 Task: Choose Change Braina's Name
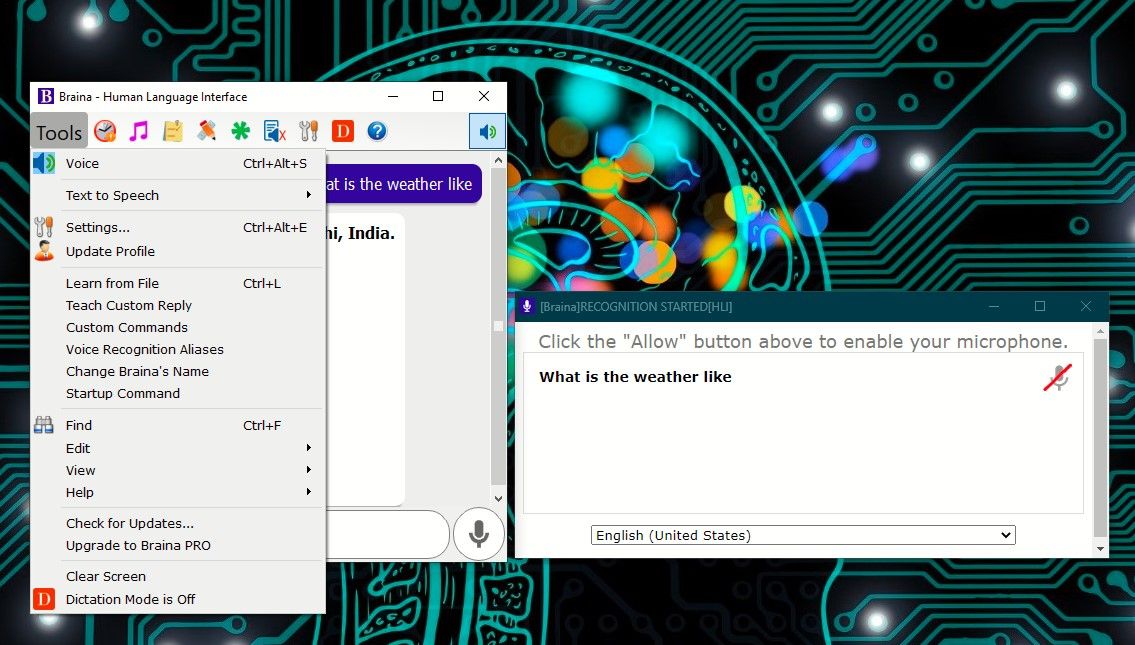tap(178, 371)
